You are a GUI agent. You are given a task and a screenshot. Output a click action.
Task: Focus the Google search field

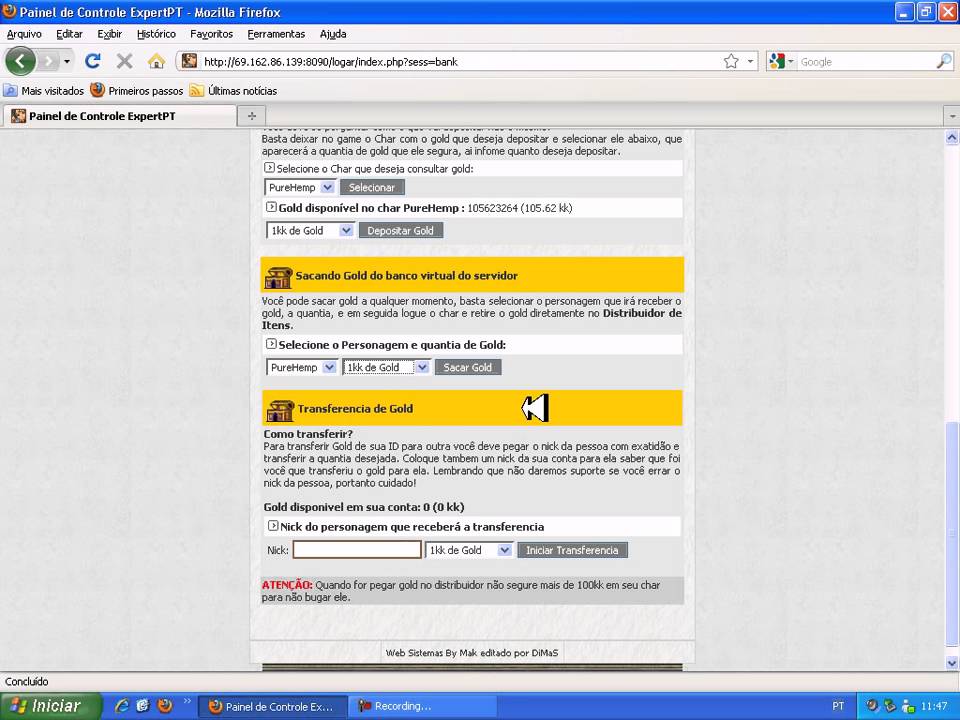tap(866, 61)
